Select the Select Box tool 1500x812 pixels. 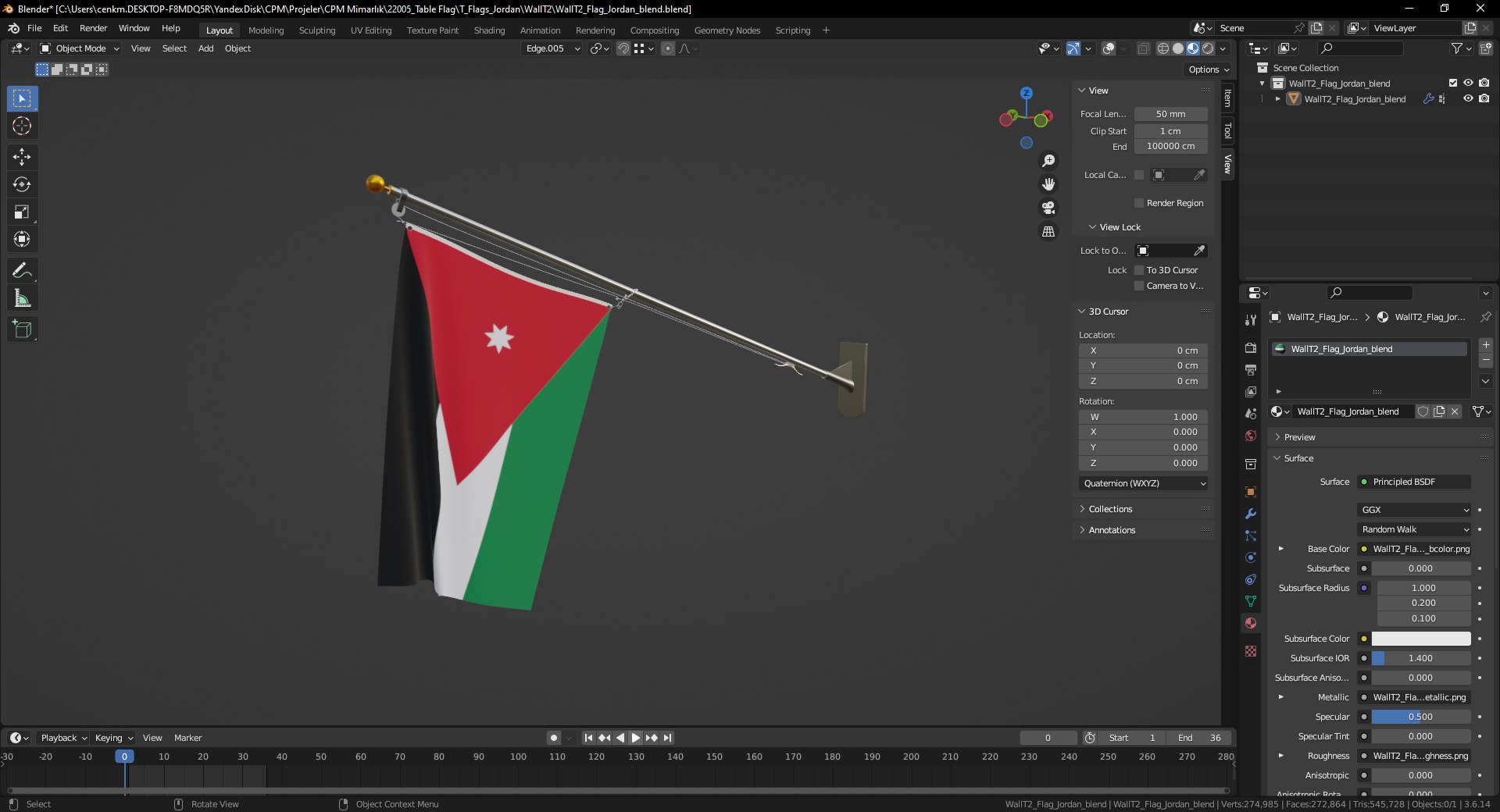click(x=22, y=99)
